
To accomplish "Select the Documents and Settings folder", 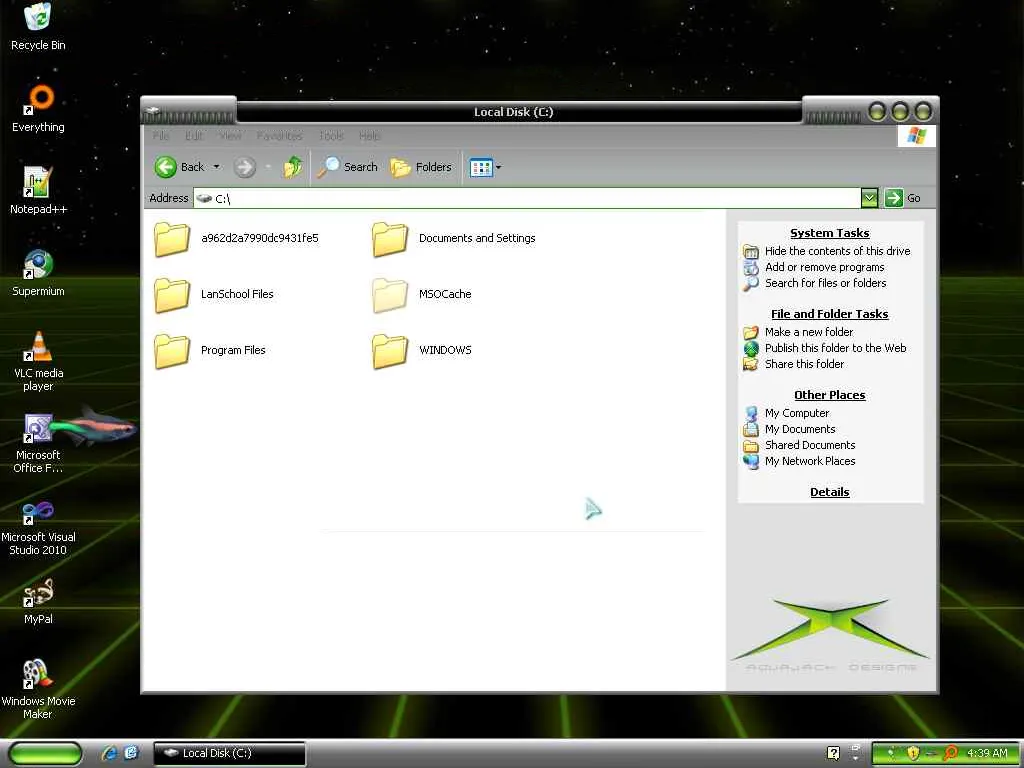I will [454, 238].
